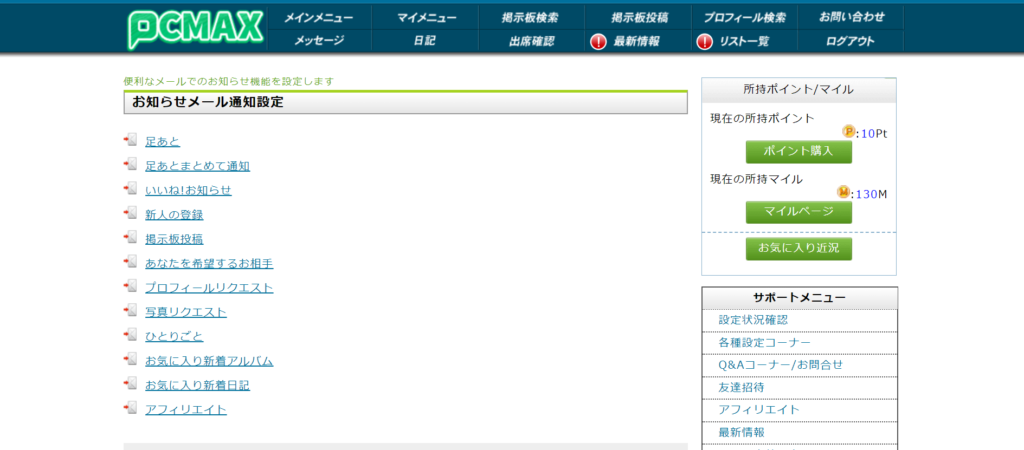
Task: Open the ひとりごと setting link
Action: point(174,336)
